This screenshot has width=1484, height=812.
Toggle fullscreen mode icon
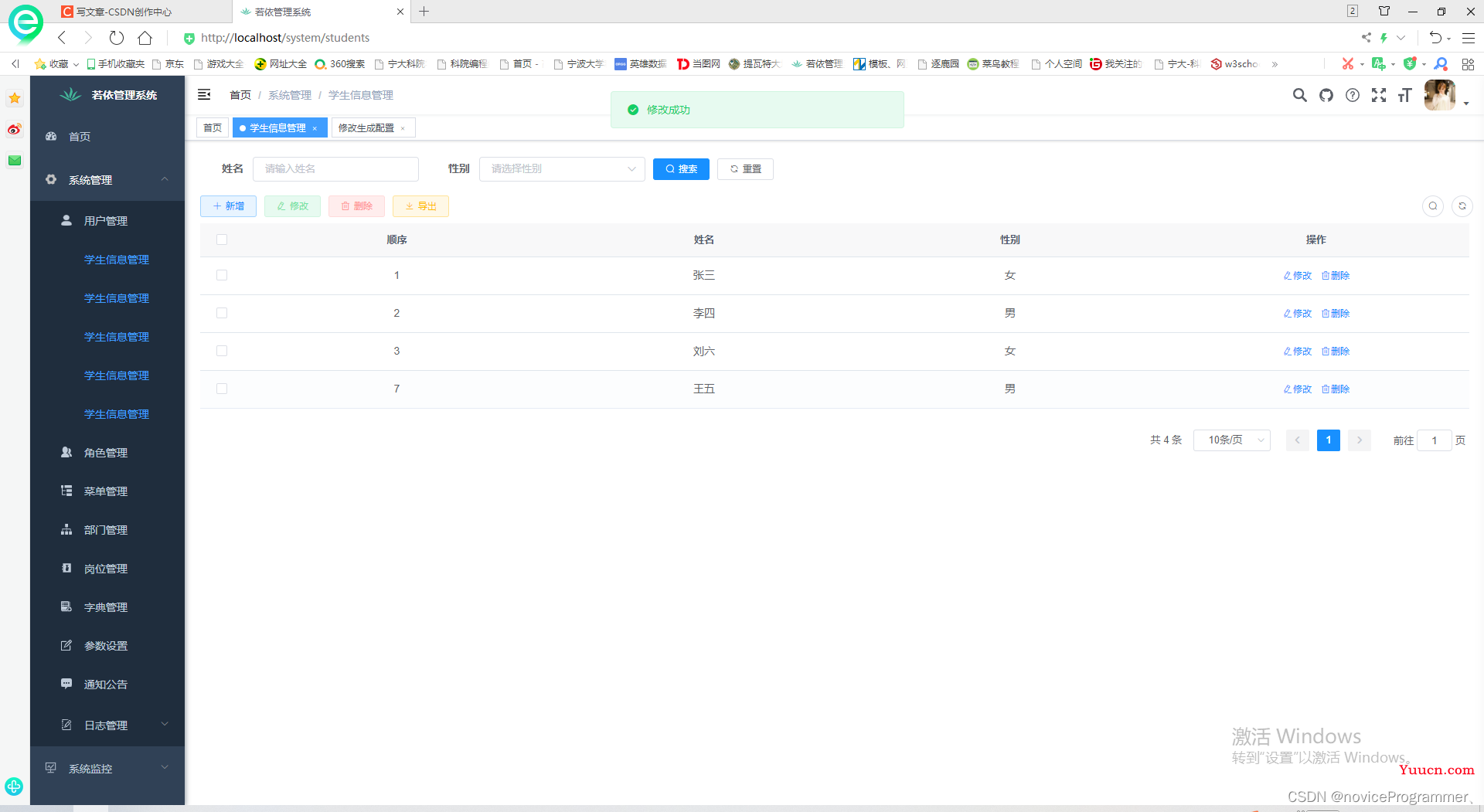coord(1379,95)
